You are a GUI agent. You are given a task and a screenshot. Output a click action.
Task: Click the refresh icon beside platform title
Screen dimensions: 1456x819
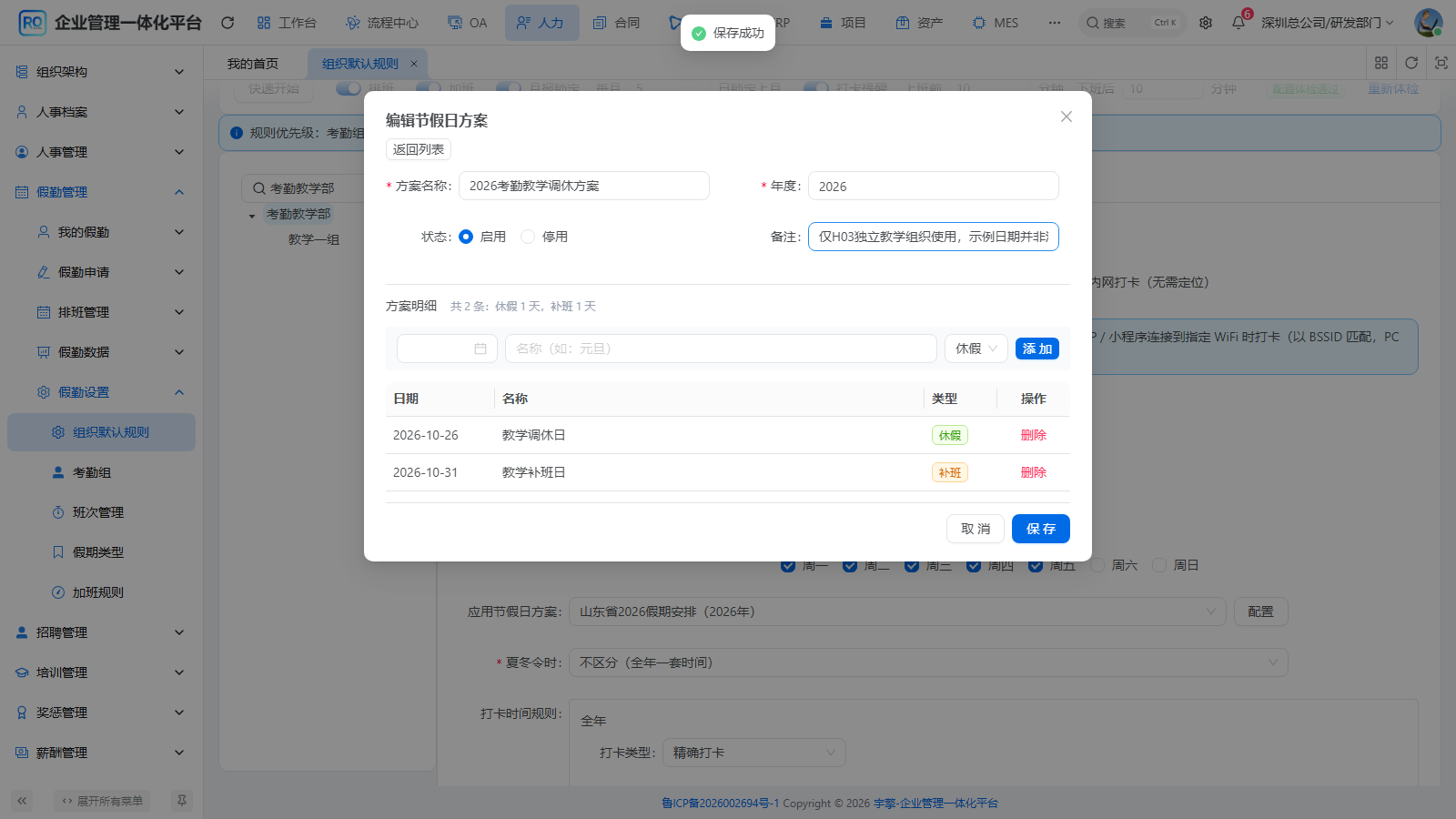point(227,23)
